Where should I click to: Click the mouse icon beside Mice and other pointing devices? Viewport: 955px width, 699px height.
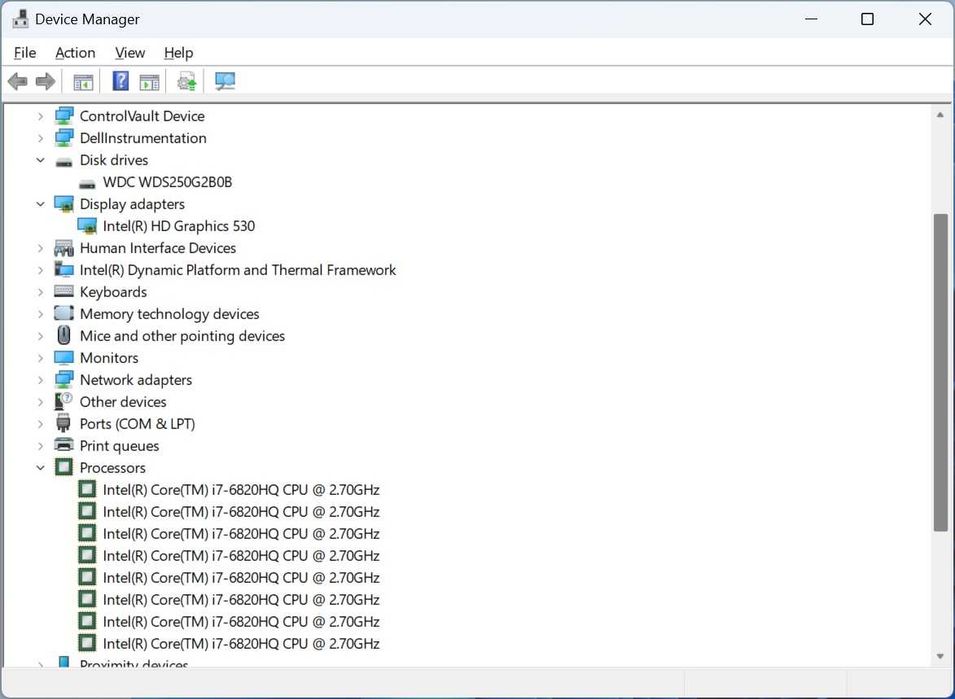click(64, 335)
